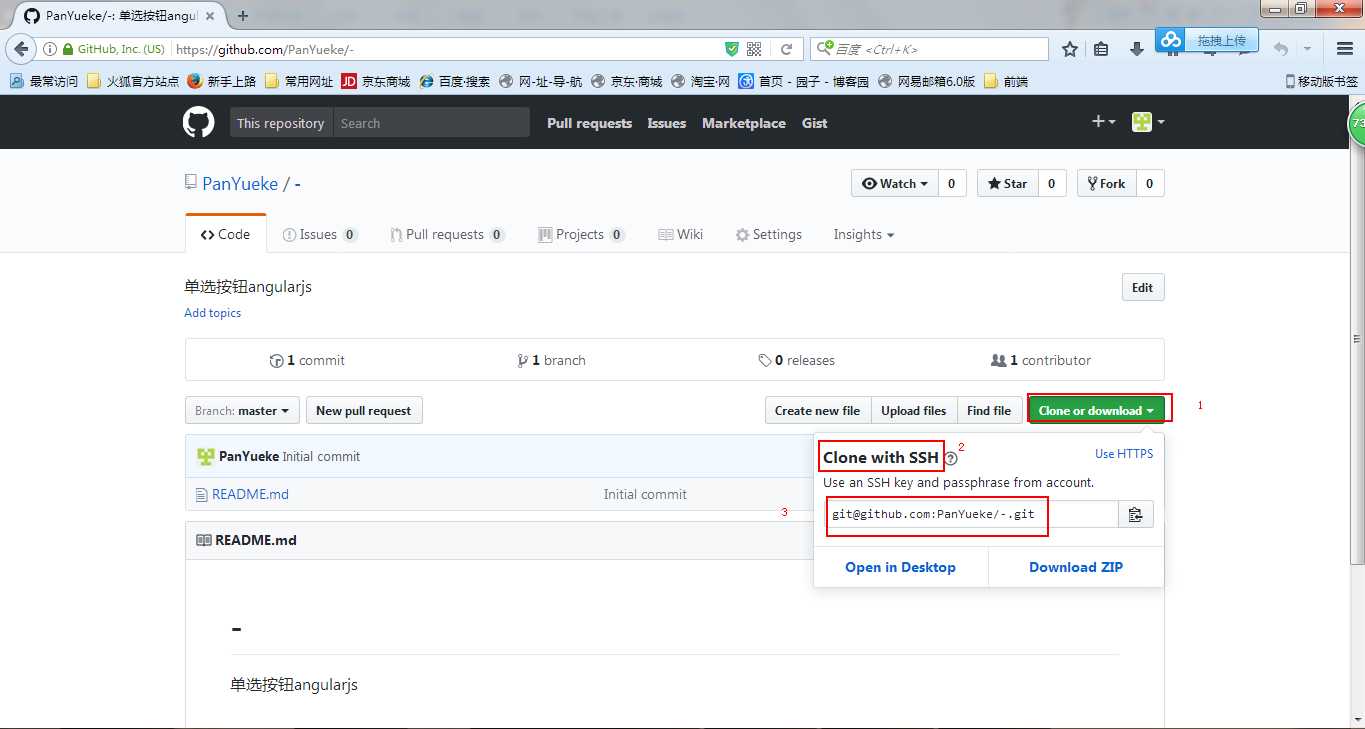Screen dimensions: 1365x729
Task: Open the 网易邮箱6.0版 bookmark
Action: point(926,81)
